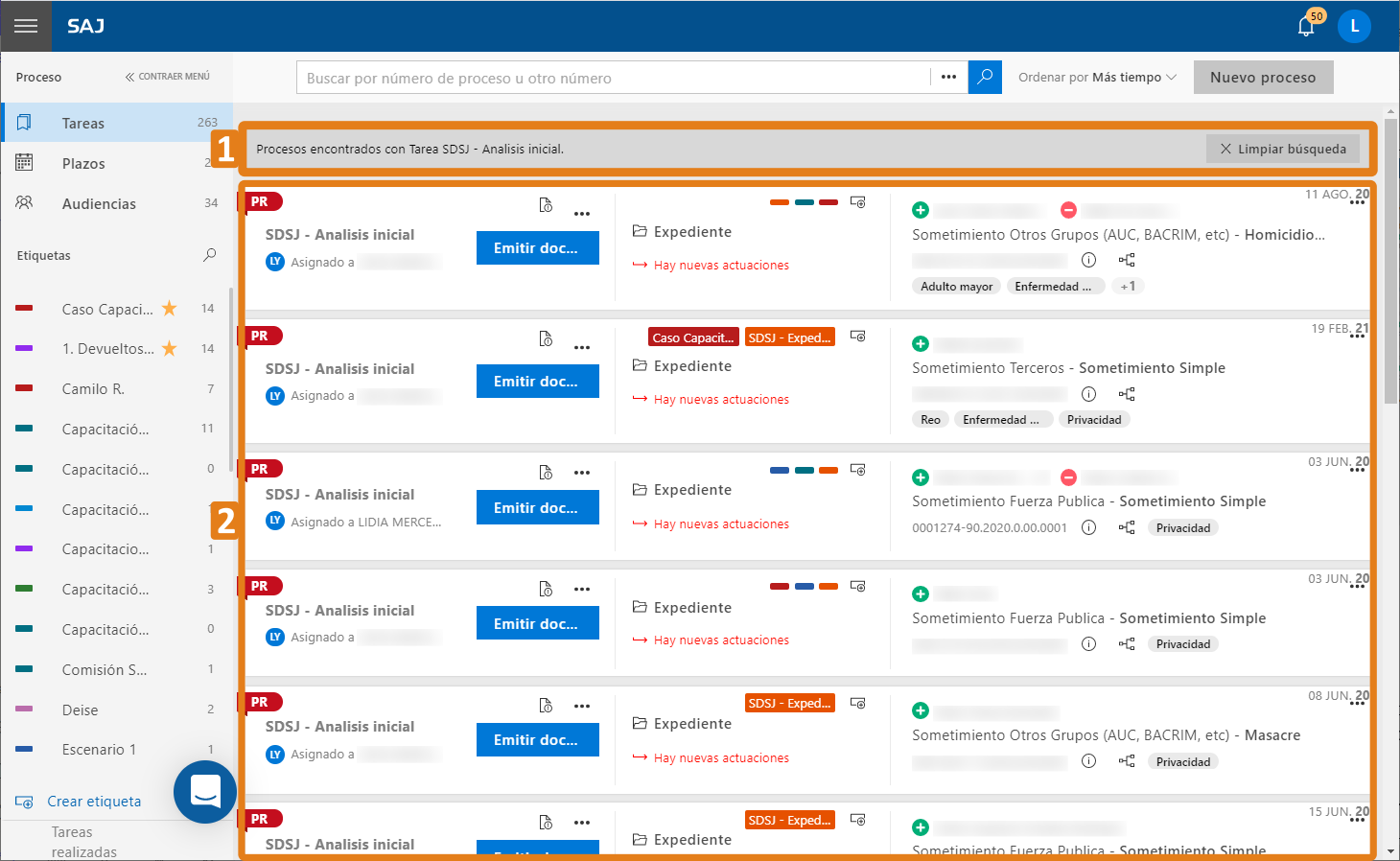Toggle favorite star on 1. Devueltos tag
Screen dimensions: 1400x861
coord(169,348)
